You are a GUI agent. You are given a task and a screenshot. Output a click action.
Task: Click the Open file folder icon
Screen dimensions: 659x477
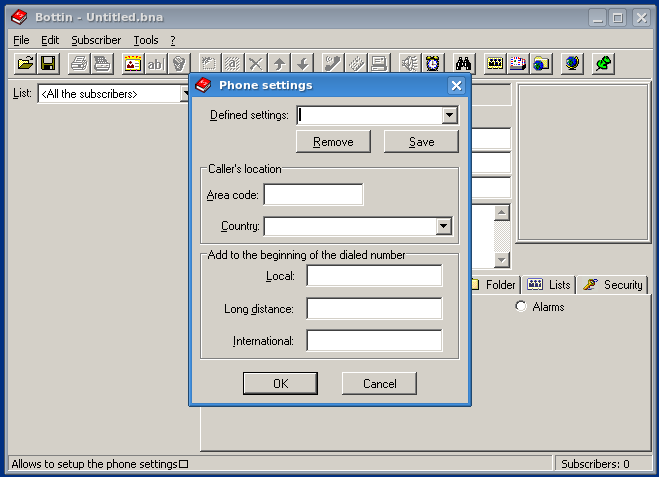tap(25, 64)
